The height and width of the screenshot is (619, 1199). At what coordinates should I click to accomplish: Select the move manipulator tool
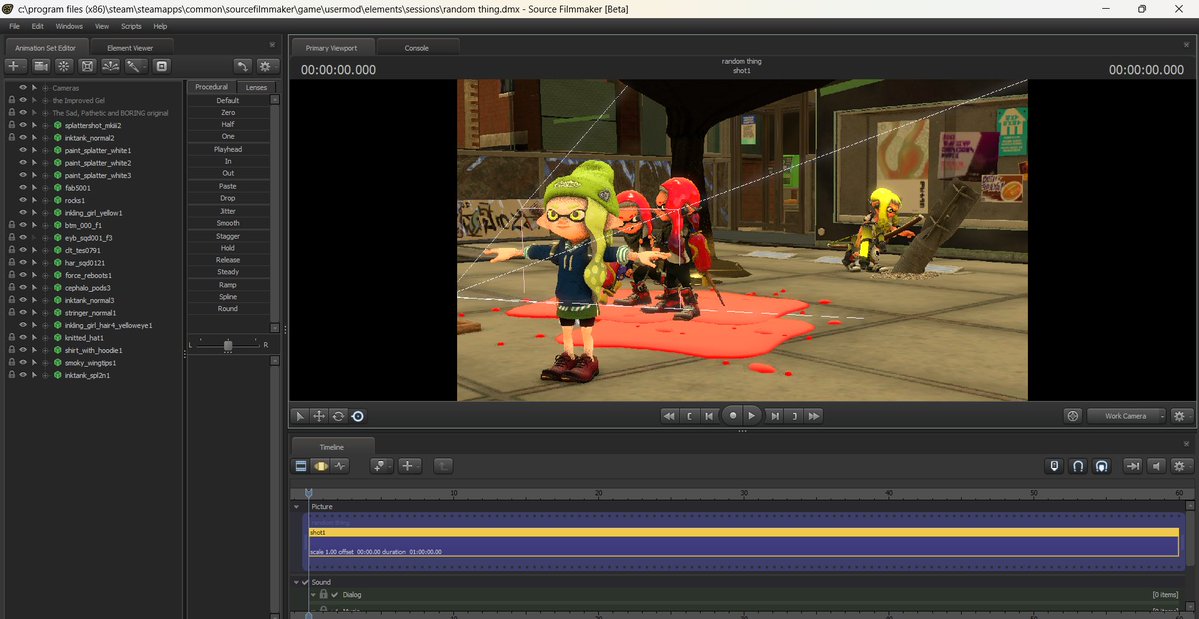click(x=319, y=416)
